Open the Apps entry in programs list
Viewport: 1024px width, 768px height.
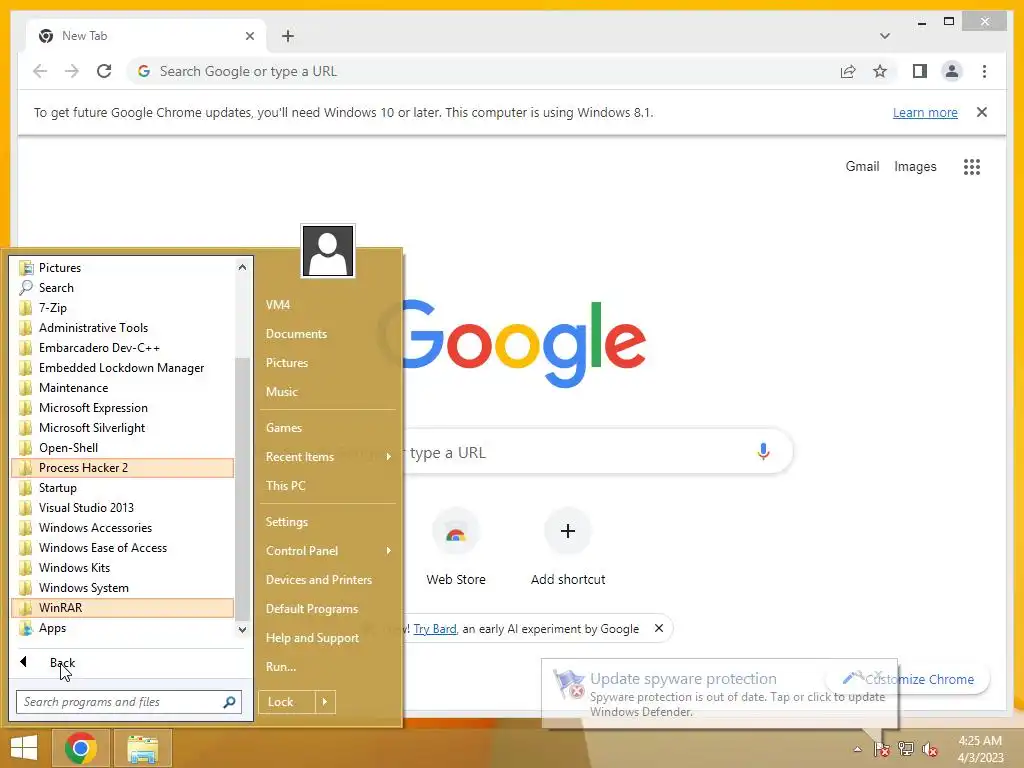coord(123,628)
